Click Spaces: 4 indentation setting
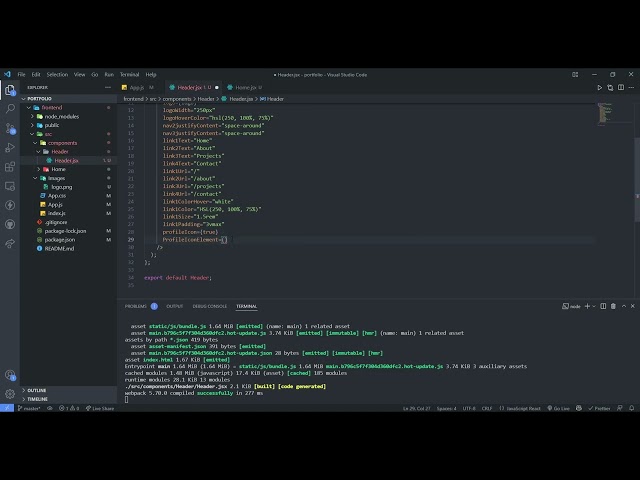The image size is (640, 480). [x=447, y=408]
